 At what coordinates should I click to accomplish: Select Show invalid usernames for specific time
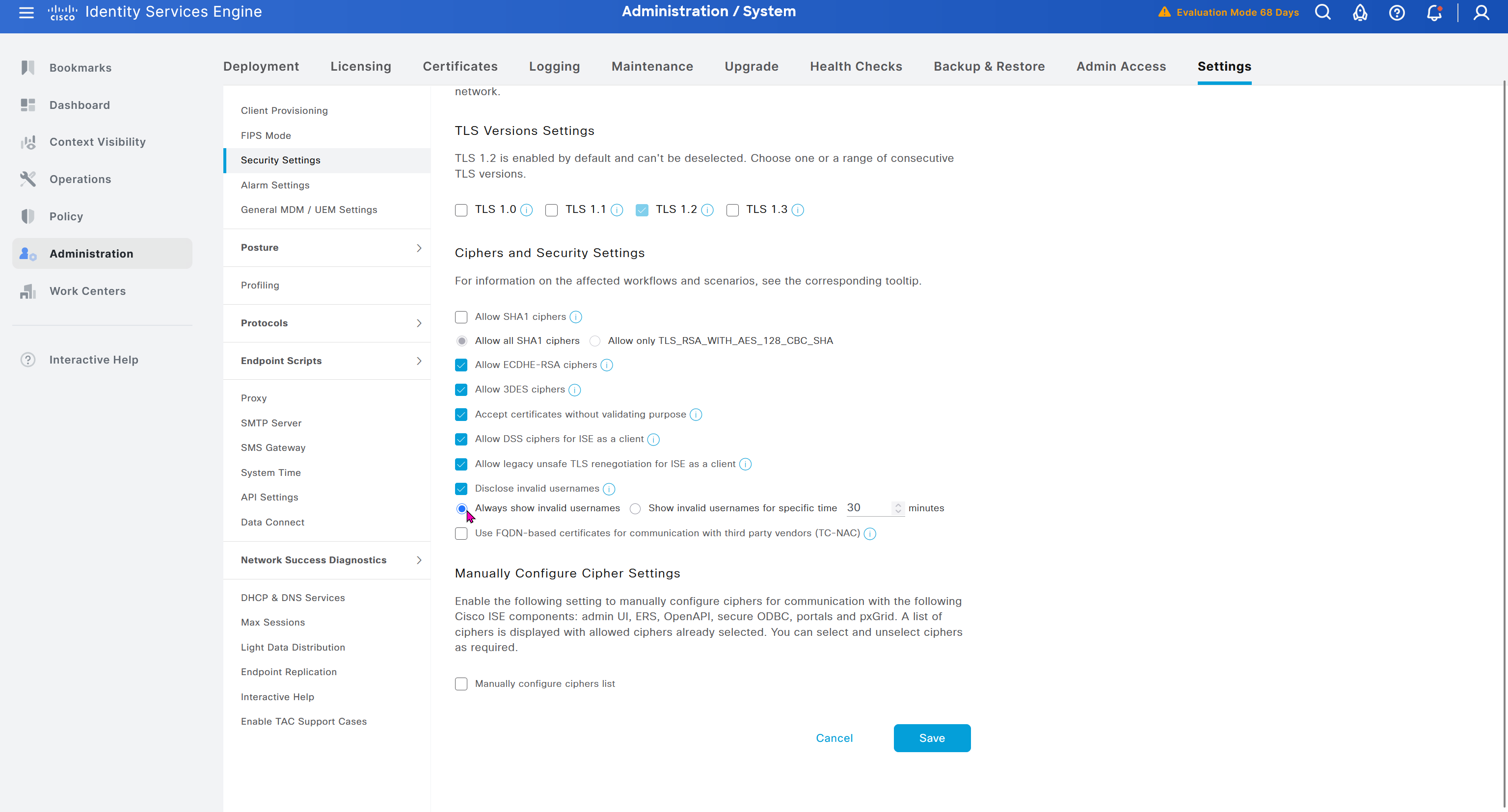click(635, 509)
